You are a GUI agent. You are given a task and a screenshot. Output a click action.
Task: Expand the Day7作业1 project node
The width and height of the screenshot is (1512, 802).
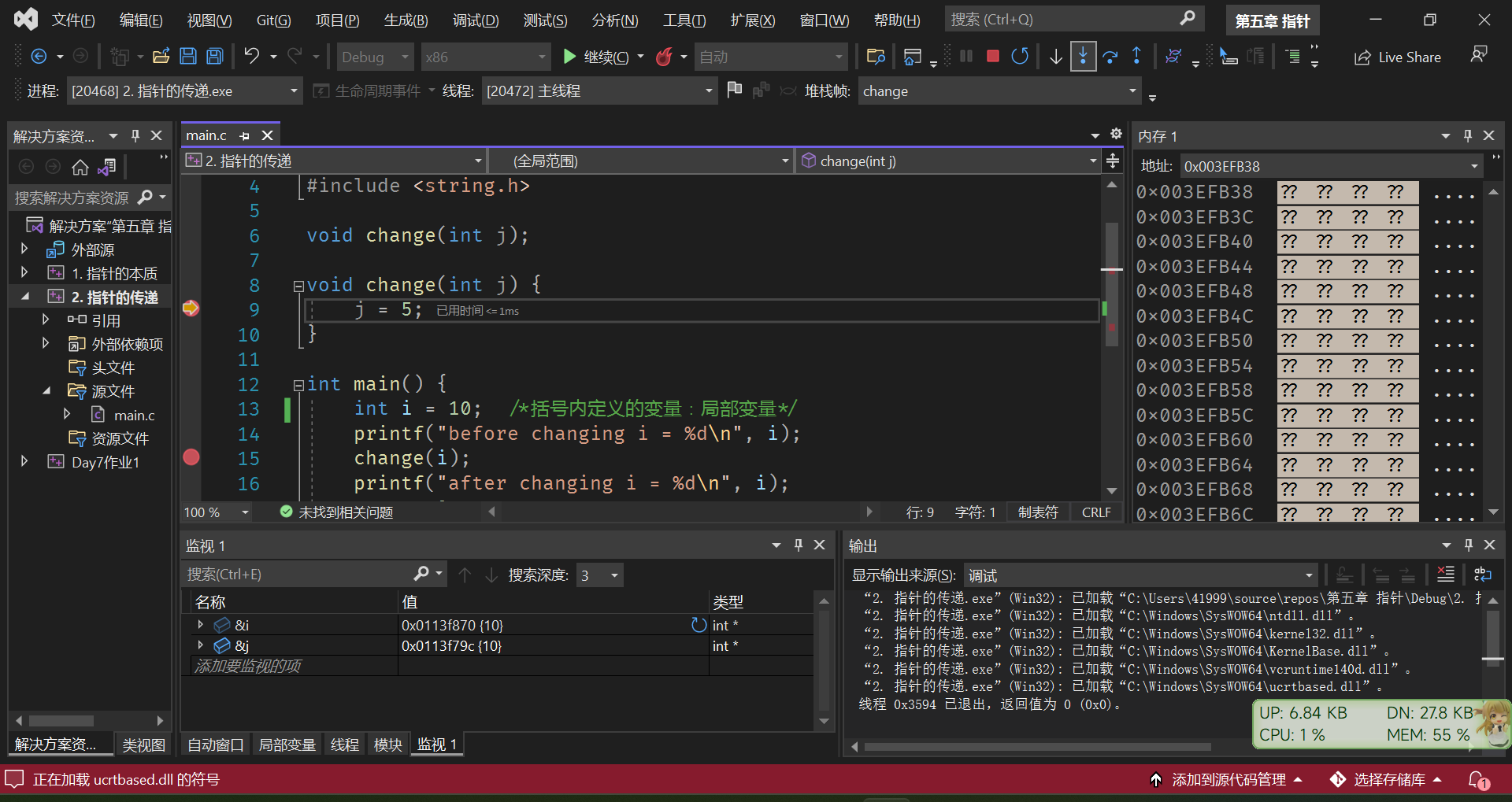(24, 462)
